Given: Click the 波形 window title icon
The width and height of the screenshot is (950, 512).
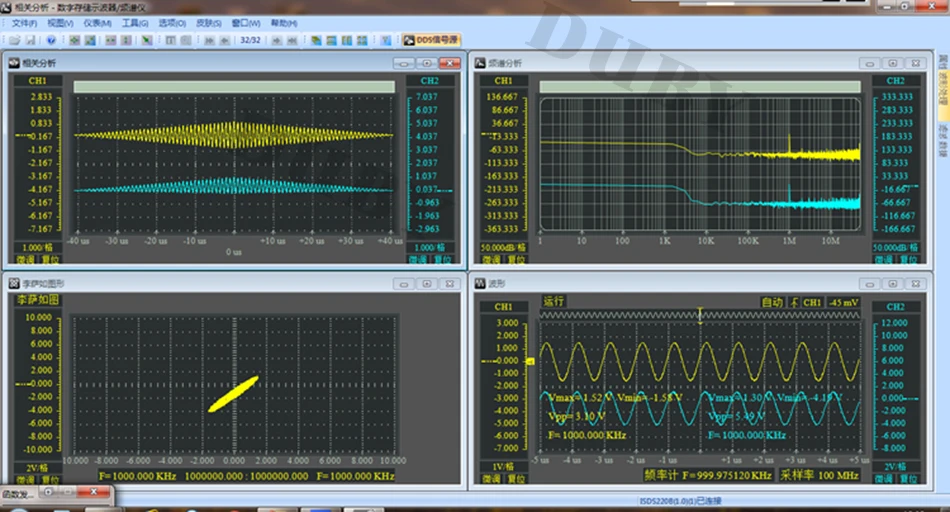Looking at the screenshot, I should 480,283.
